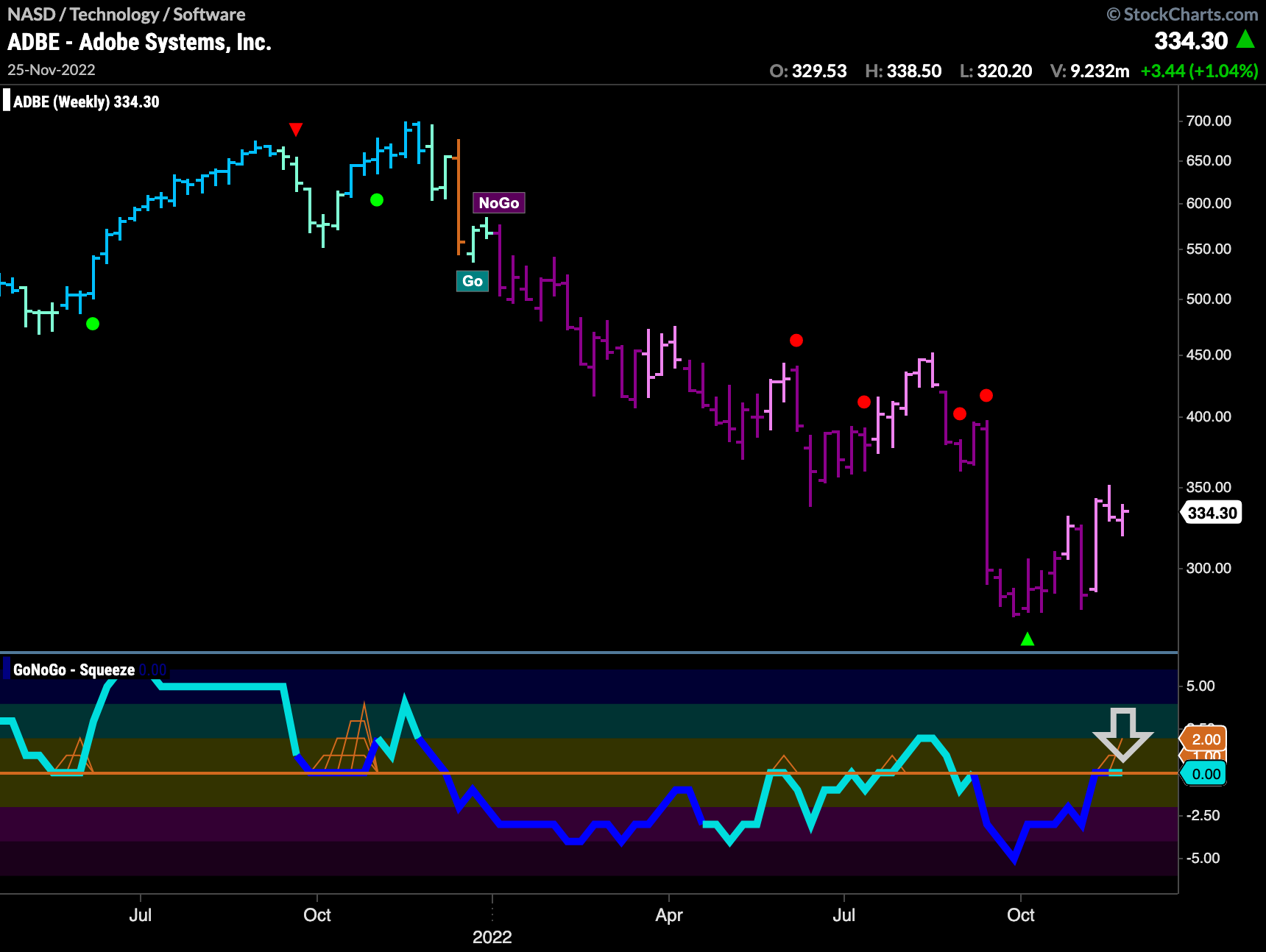This screenshot has height=952, width=1266.
Task: Click the green up-triangle marker near October low
Action: [1028, 639]
